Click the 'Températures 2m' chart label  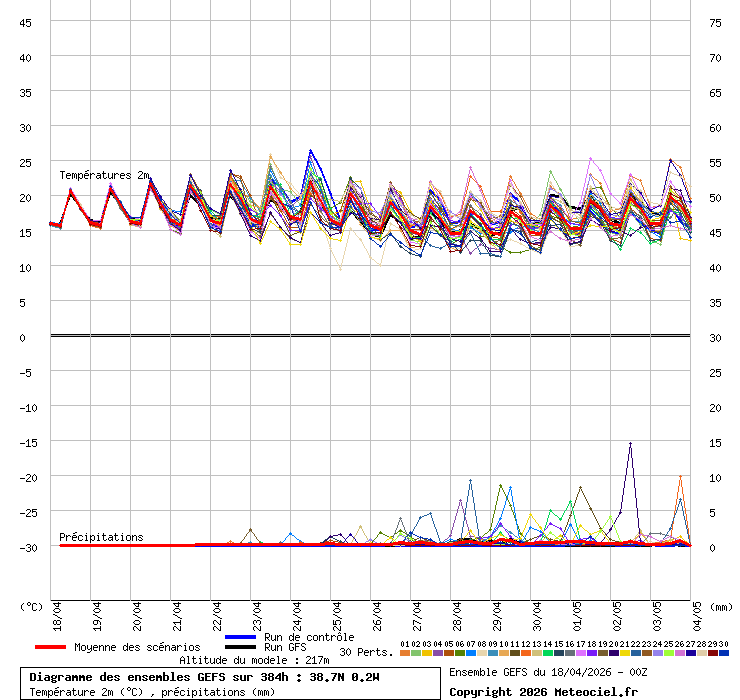coord(104,176)
